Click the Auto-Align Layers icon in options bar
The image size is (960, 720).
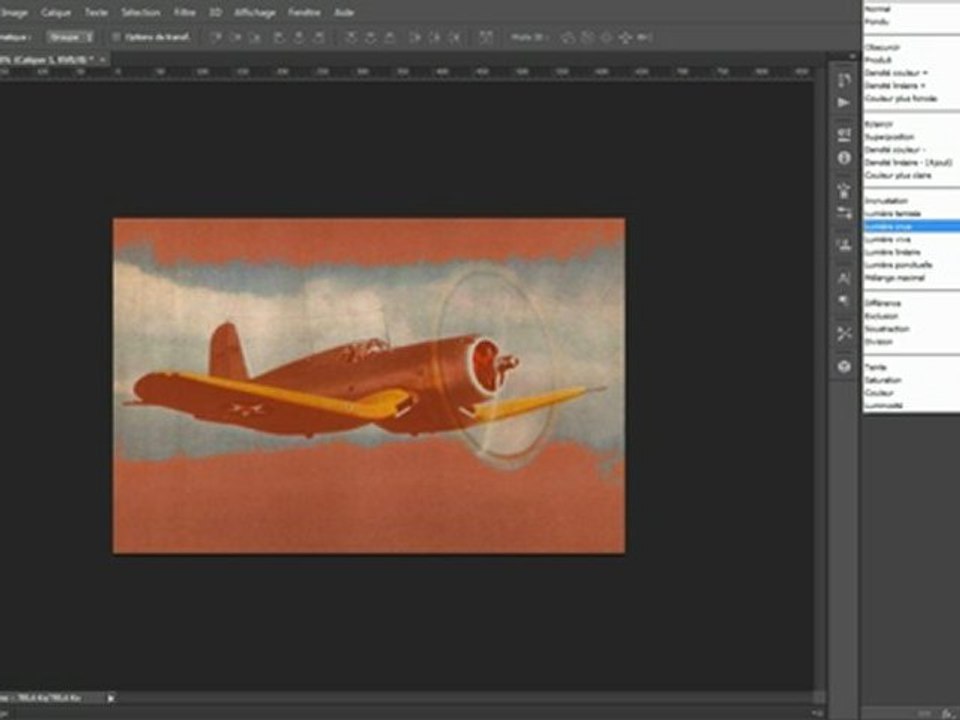pos(486,37)
